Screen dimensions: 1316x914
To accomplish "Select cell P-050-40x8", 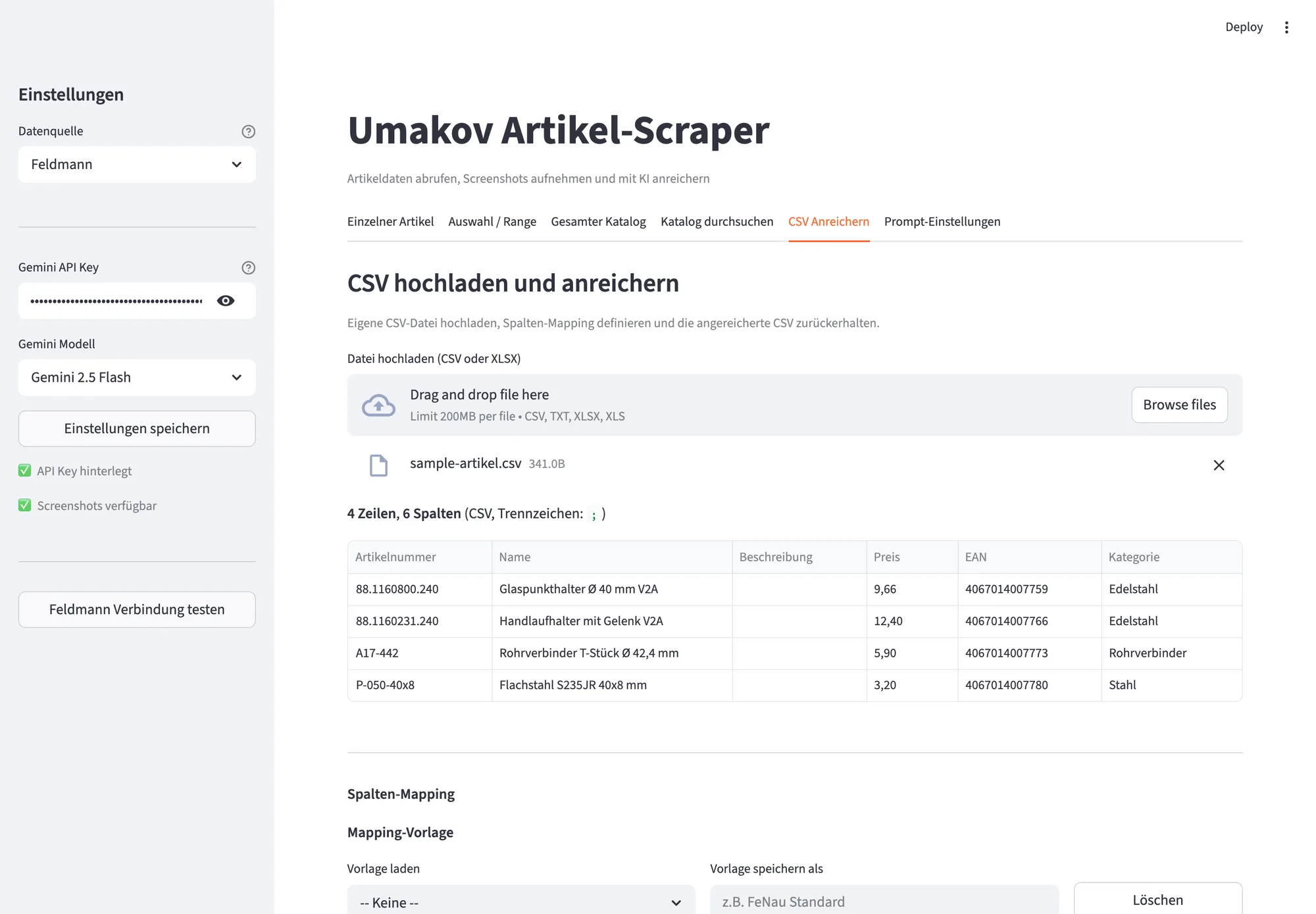I will (420, 685).
